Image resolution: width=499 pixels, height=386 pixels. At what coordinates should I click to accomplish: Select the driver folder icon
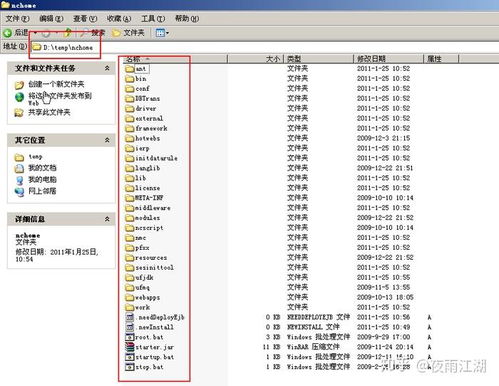coord(130,109)
